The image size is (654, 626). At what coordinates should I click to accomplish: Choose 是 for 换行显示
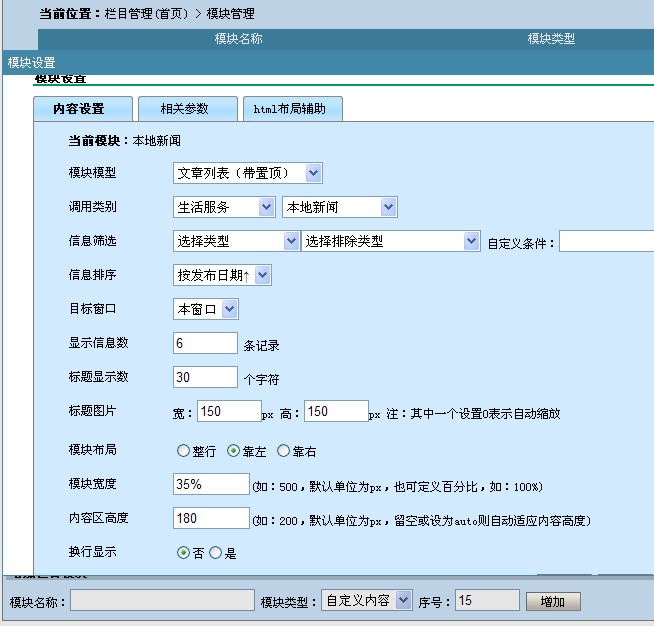[215, 553]
